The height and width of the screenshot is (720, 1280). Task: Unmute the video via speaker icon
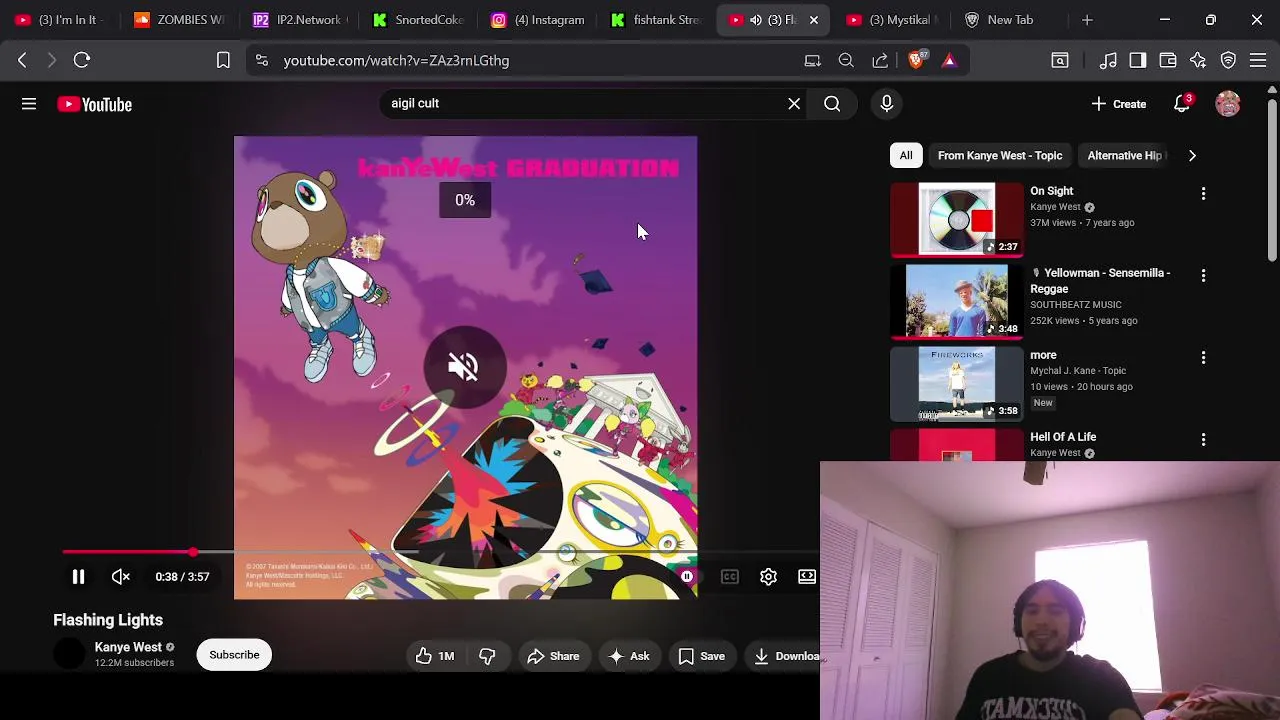point(120,577)
